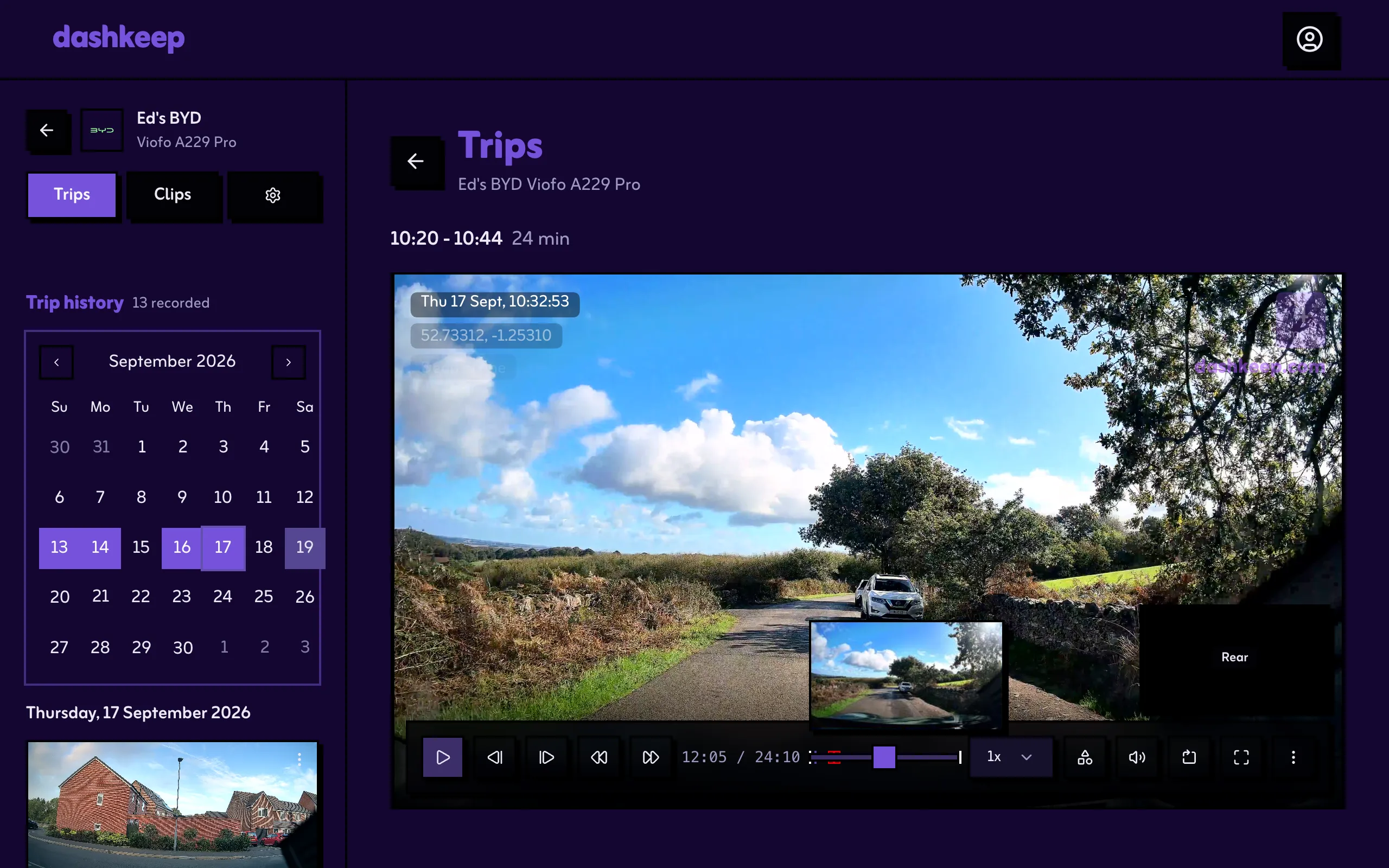1389x868 pixels.
Task: Switch to the Rear camera view
Action: [x=1234, y=658]
